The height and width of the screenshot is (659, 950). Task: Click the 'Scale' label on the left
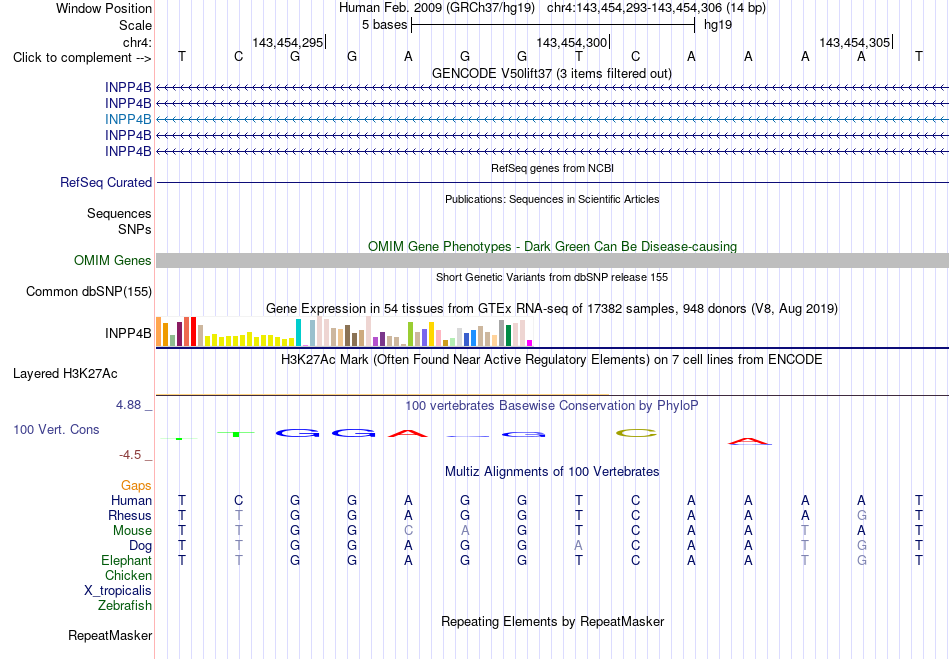click(x=135, y=25)
